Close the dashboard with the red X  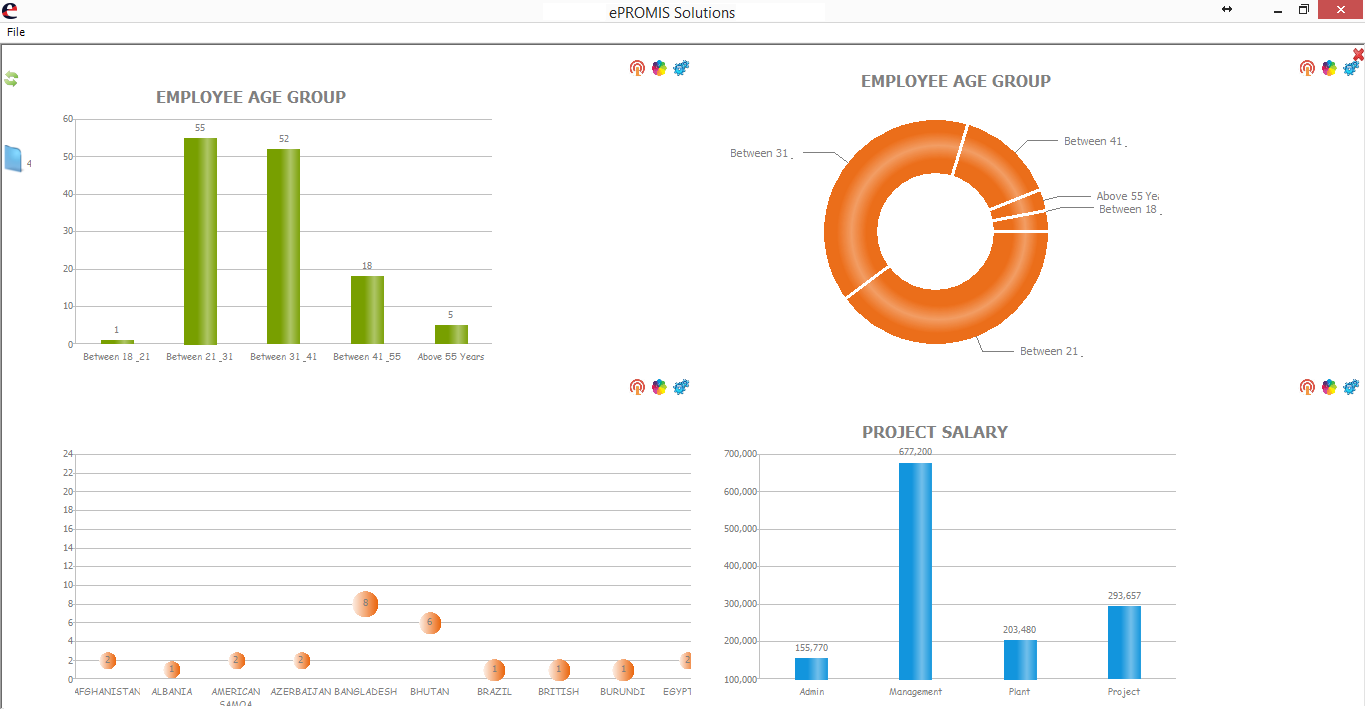coord(1358,54)
